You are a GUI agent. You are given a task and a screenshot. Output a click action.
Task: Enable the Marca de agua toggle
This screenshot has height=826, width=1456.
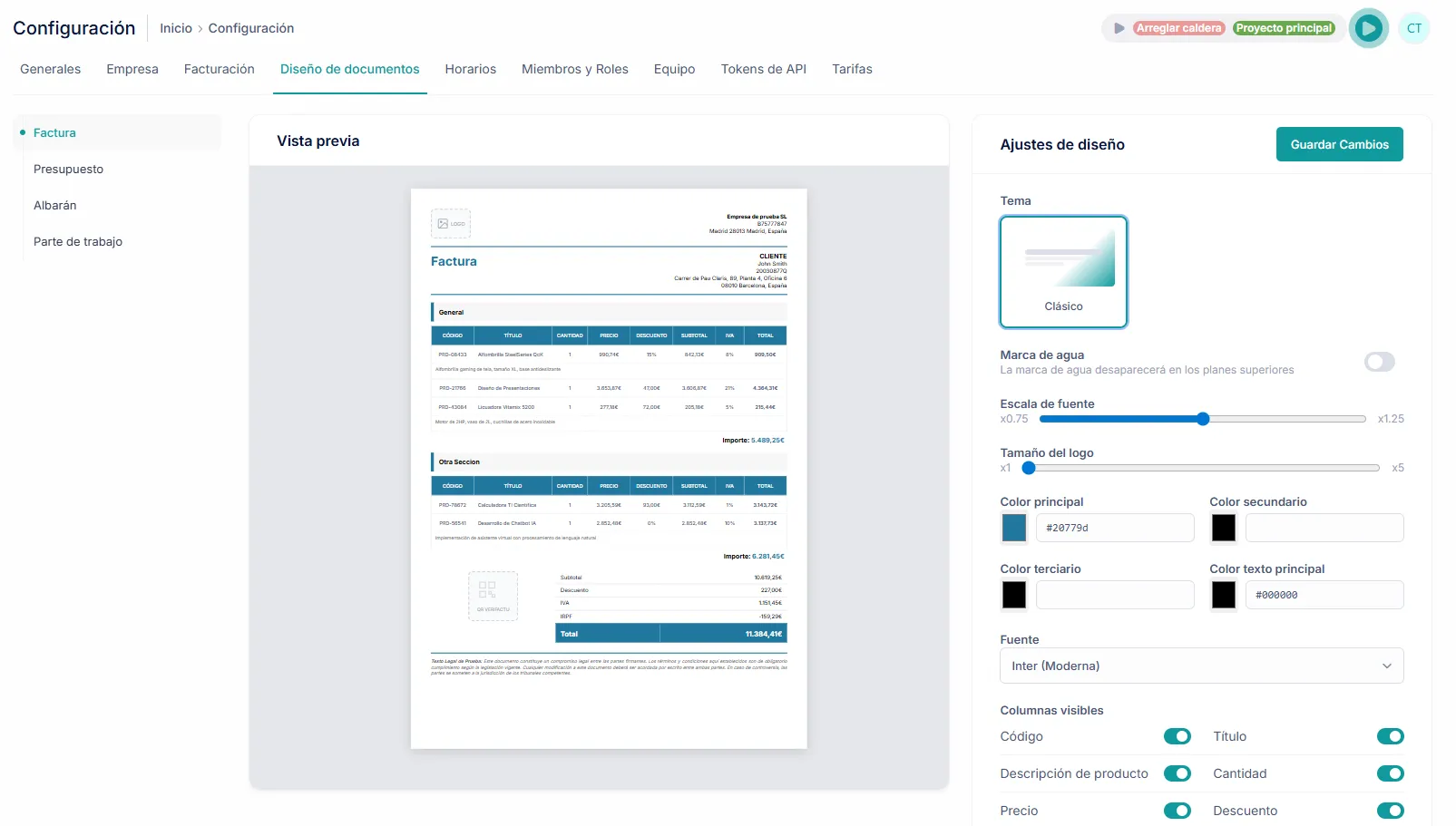click(x=1379, y=362)
